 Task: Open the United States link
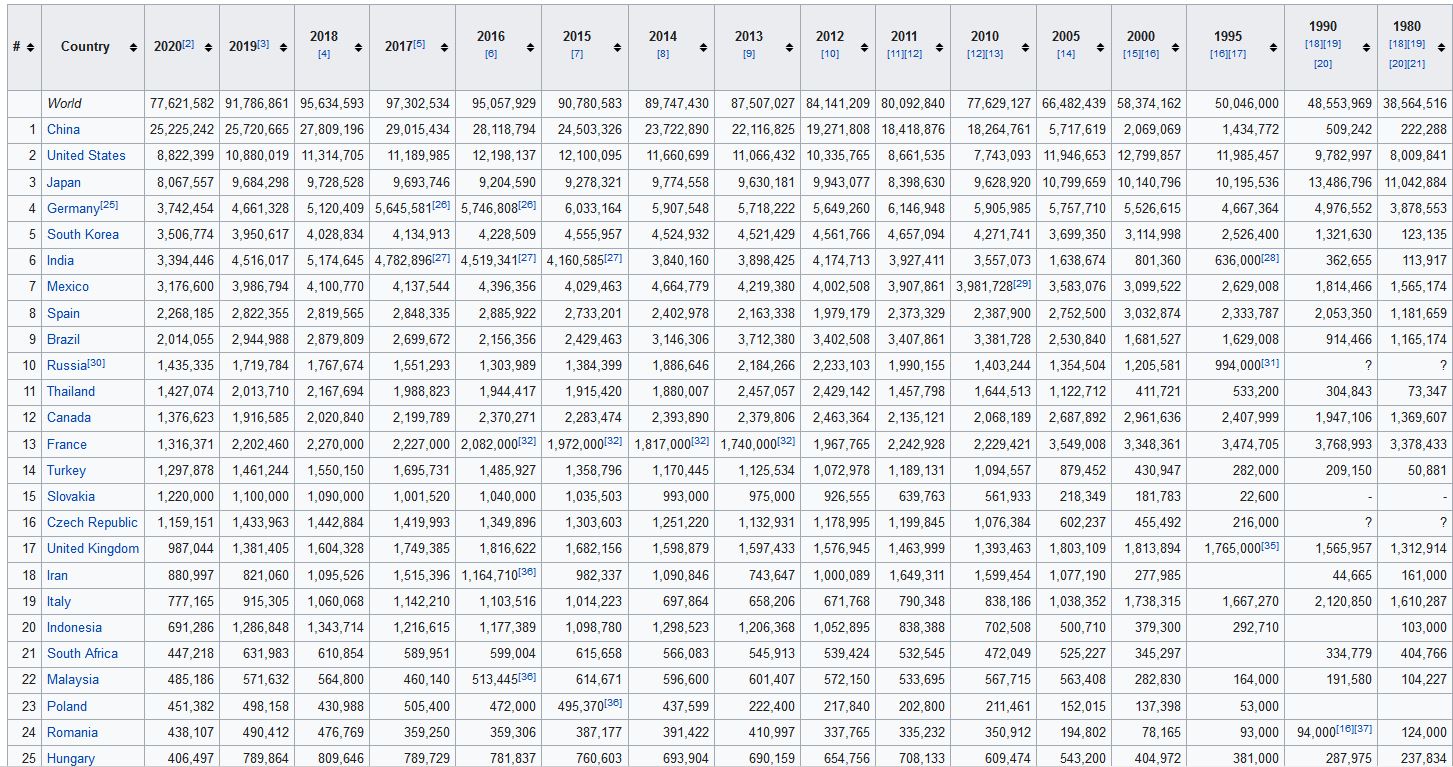(86, 155)
